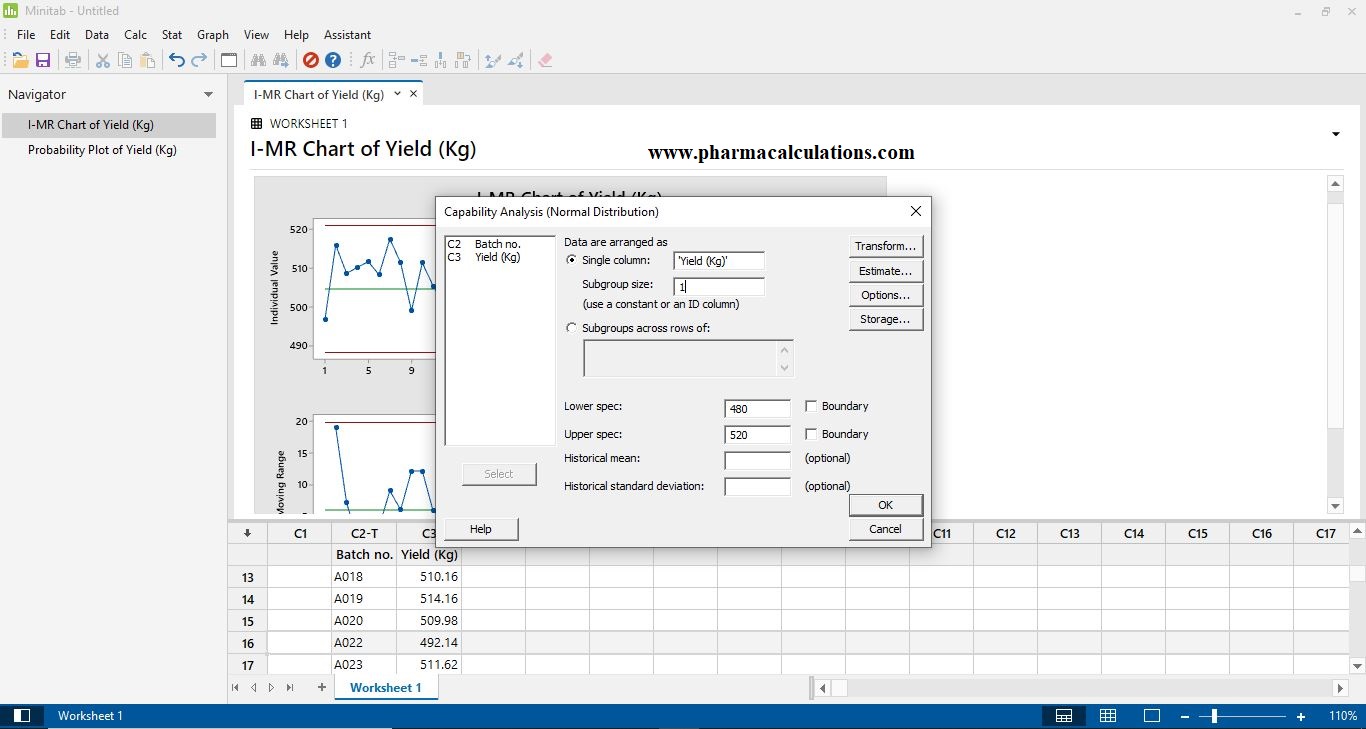This screenshot has width=1366, height=729.
Task: Expand the output pane options arrow
Action: [x=1336, y=133]
